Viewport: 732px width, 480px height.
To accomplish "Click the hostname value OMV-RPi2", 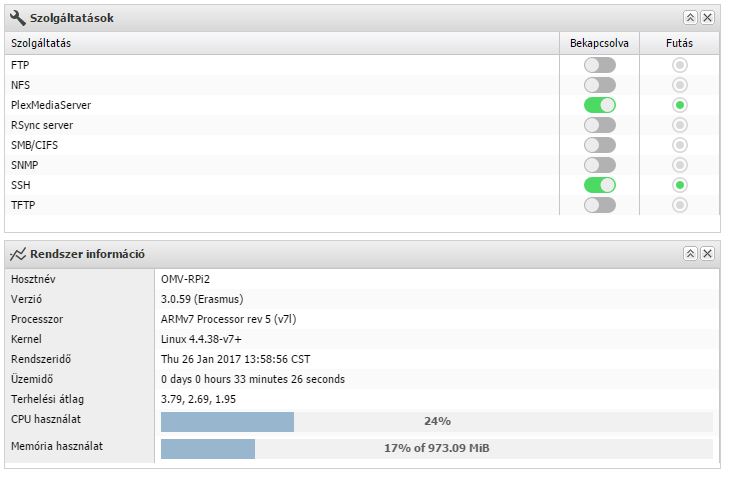I will coord(185,279).
